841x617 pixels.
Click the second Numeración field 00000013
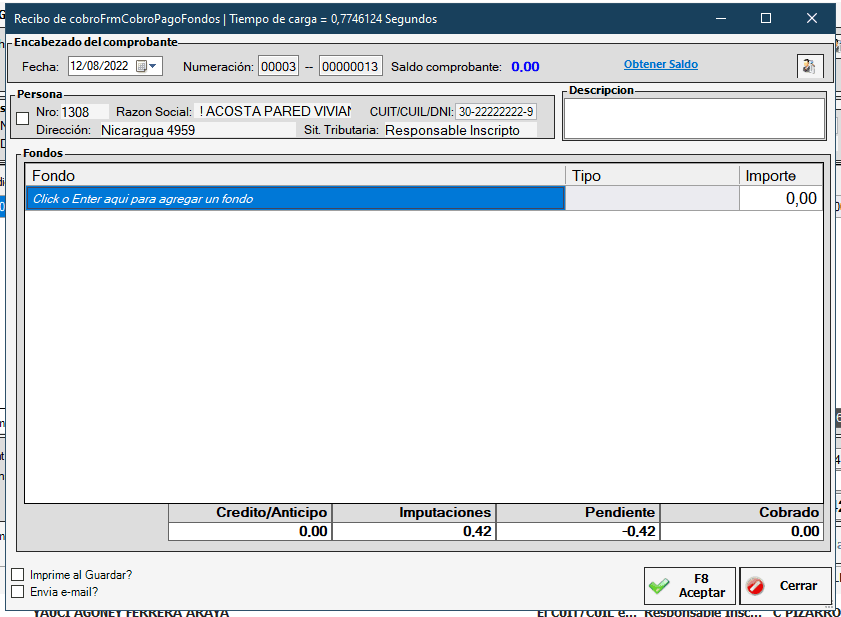pos(350,67)
